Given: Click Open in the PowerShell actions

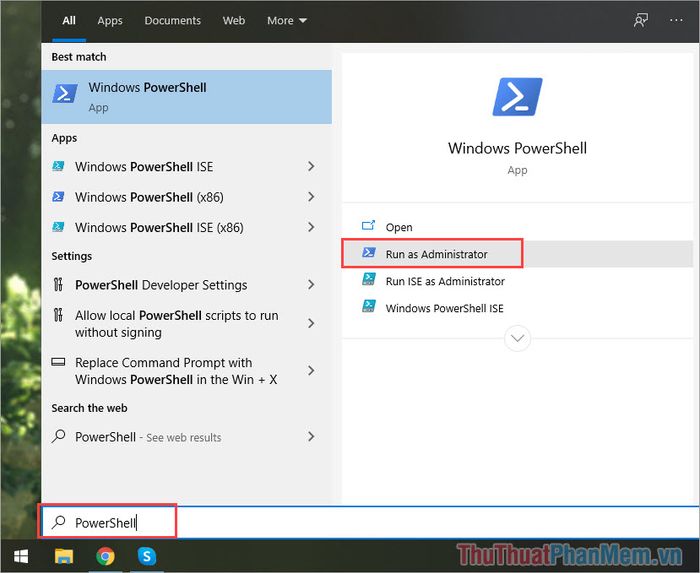Looking at the screenshot, I should [399, 227].
